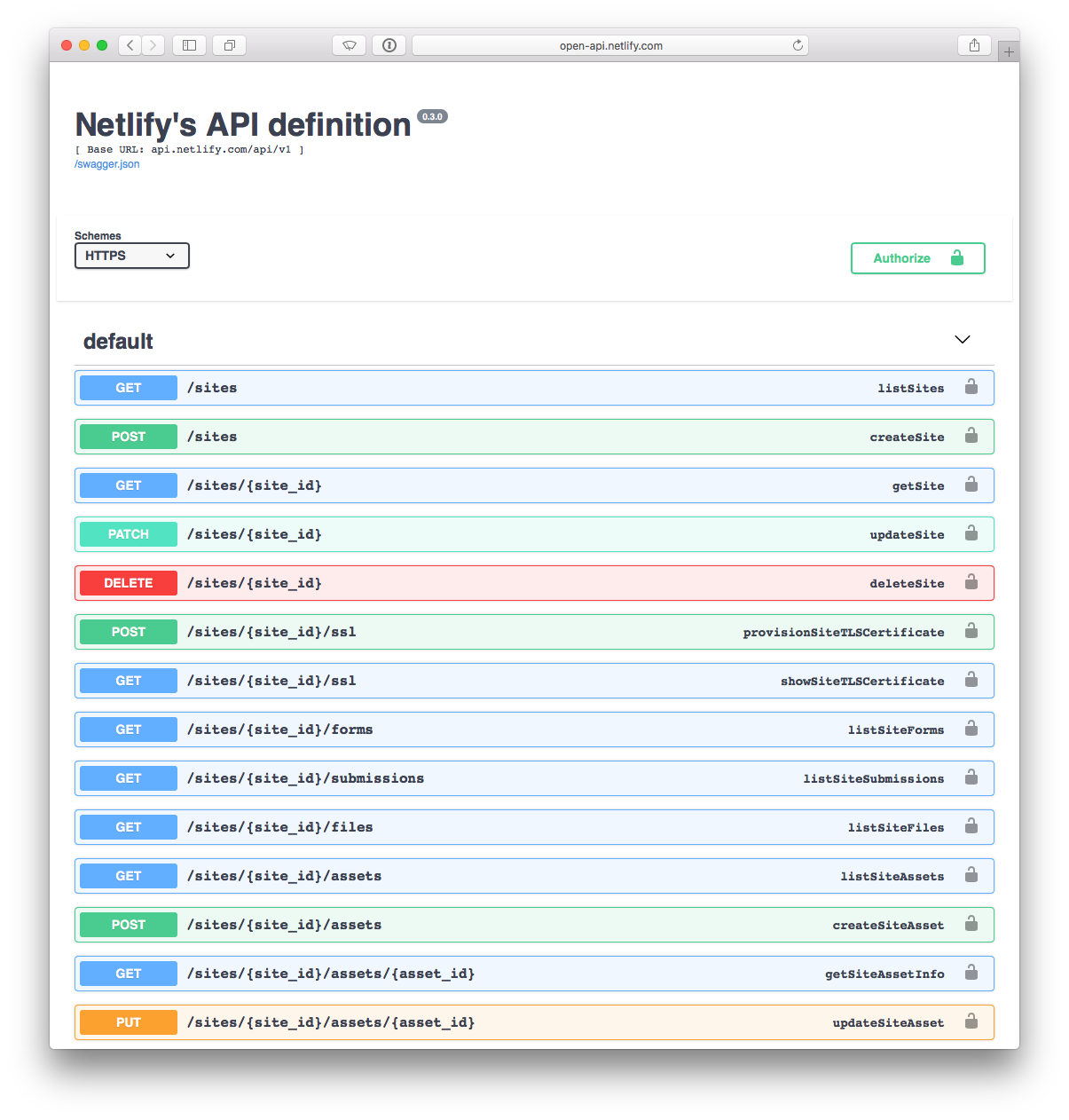Expand the PATCH /sites/{site_id} operation
The width and height of the screenshot is (1069, 1120).
[534, 534]
